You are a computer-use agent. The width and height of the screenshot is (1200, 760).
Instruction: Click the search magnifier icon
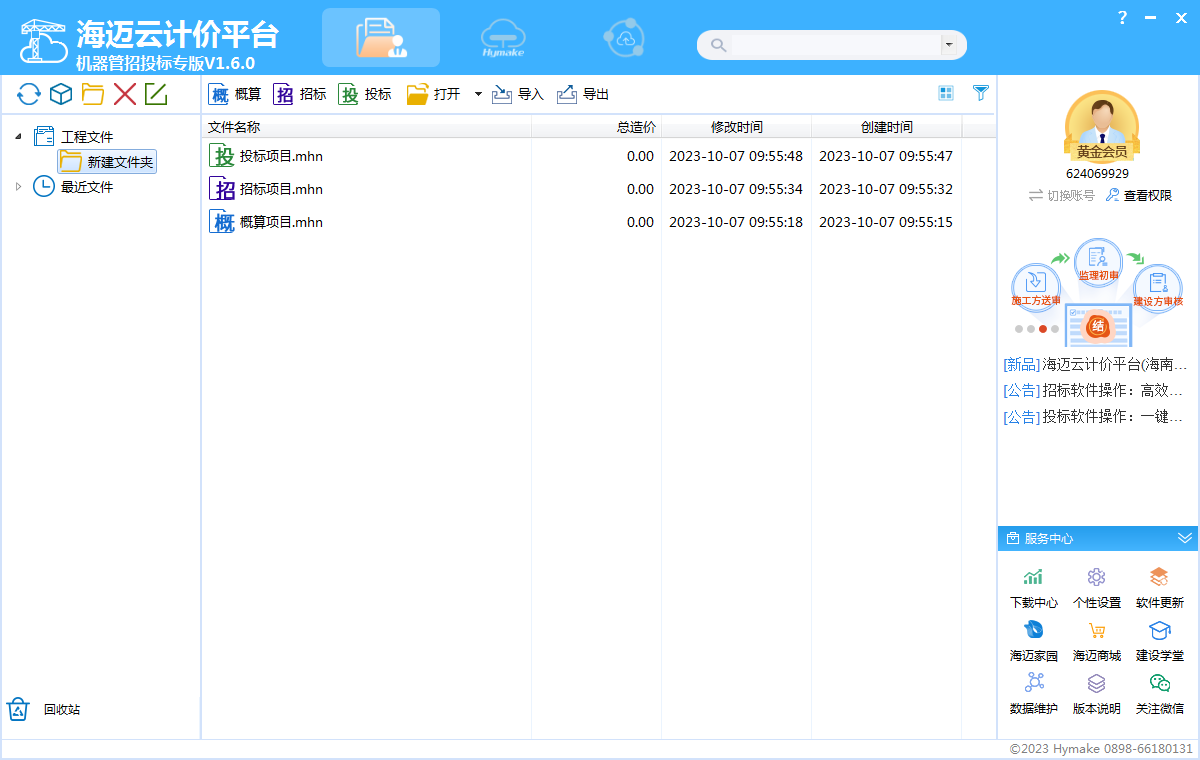(718, 45)
